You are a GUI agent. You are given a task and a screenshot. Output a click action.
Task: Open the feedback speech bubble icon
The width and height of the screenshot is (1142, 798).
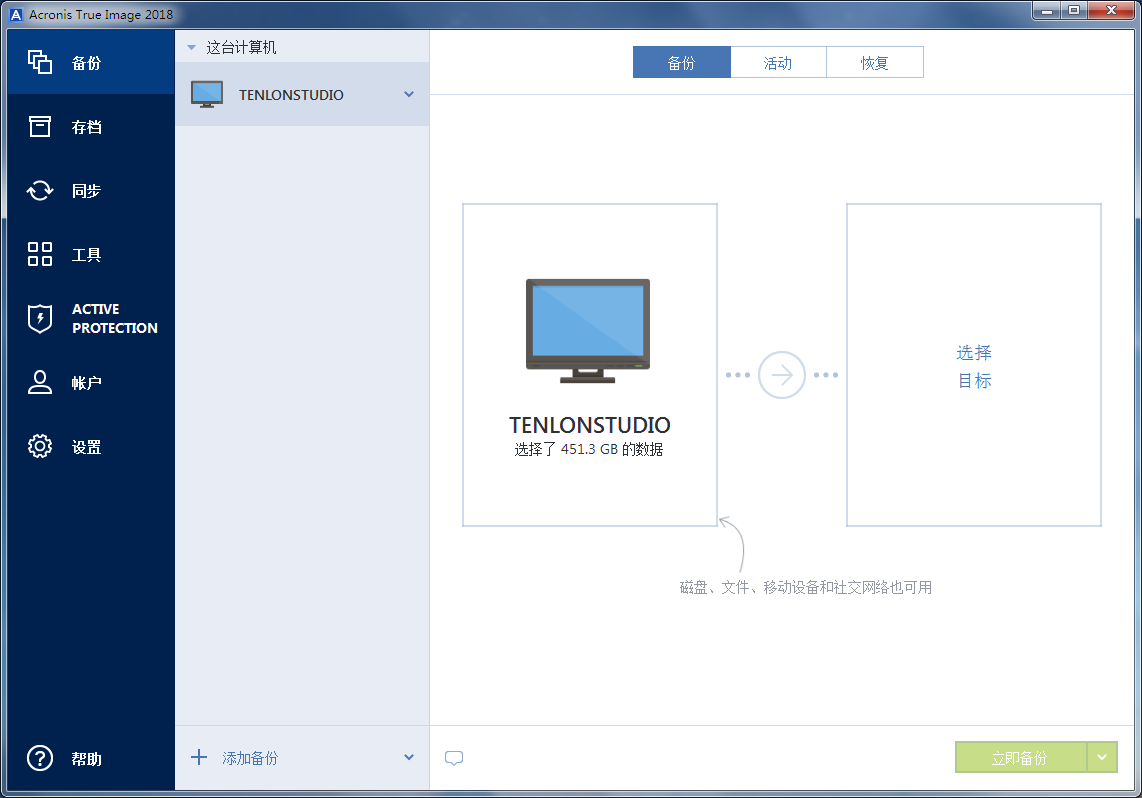point(454,758)
